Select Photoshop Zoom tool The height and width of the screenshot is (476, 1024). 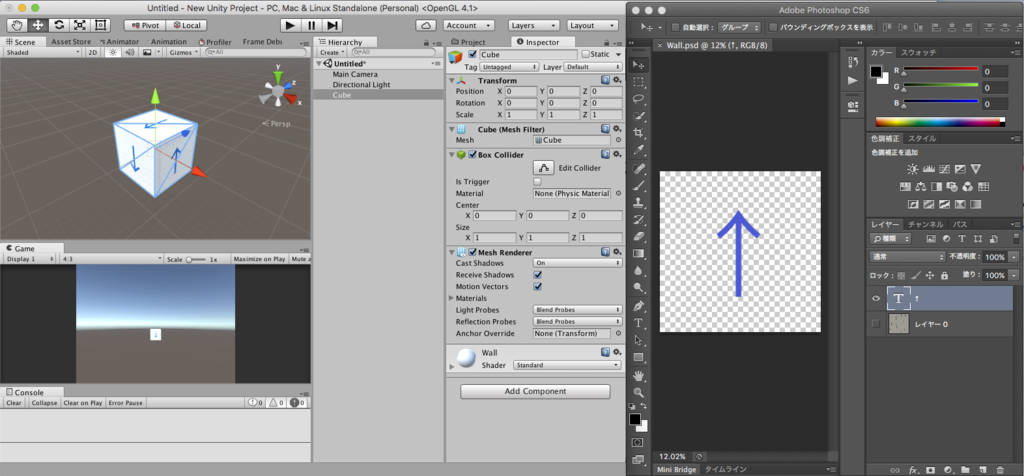click(639, 392)
